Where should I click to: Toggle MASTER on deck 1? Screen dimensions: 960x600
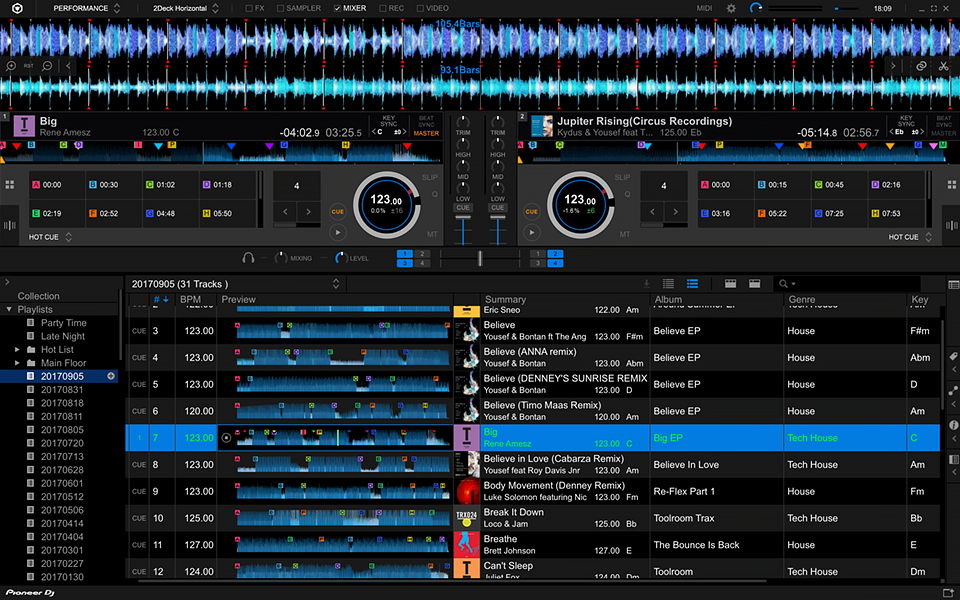pyautogui.click(x=426, y=133)
